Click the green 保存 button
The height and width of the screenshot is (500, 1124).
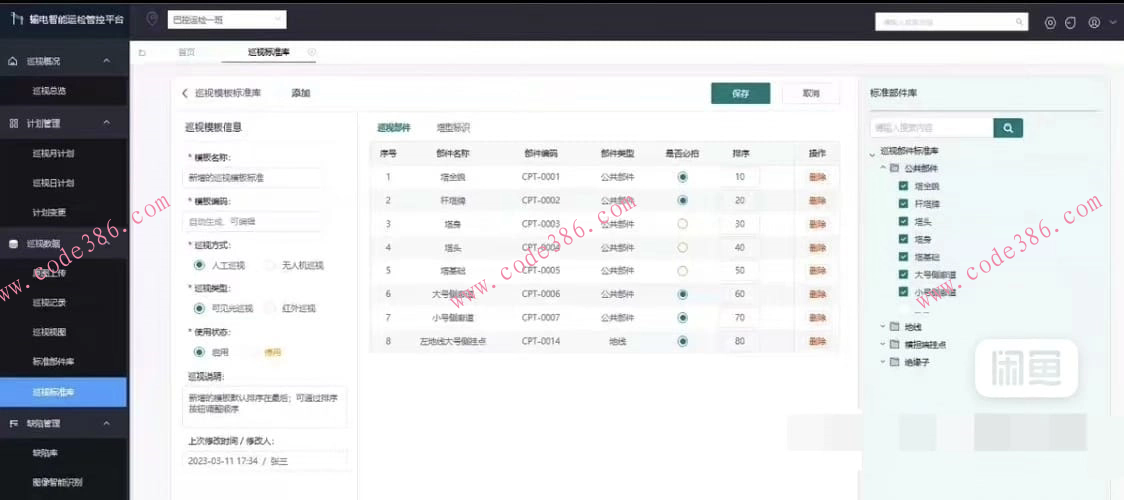click(740, 94)
